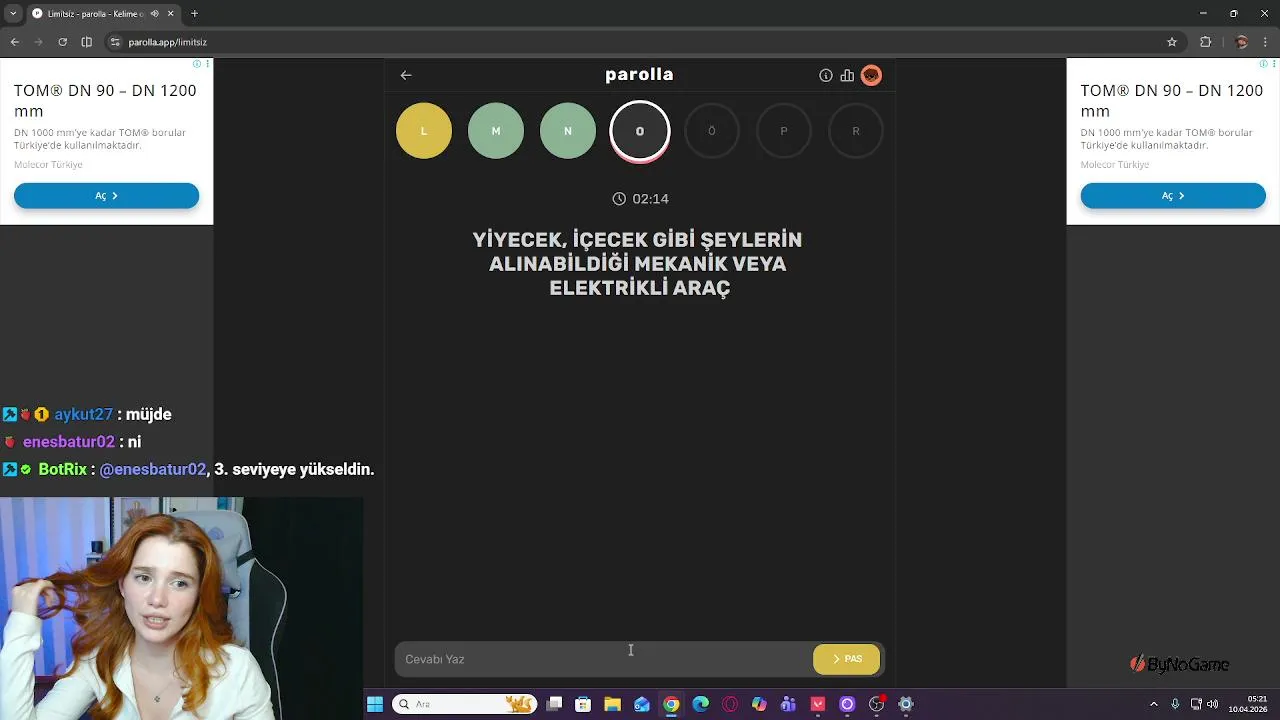Click the tray microphone icon

tap(1175, 705)
